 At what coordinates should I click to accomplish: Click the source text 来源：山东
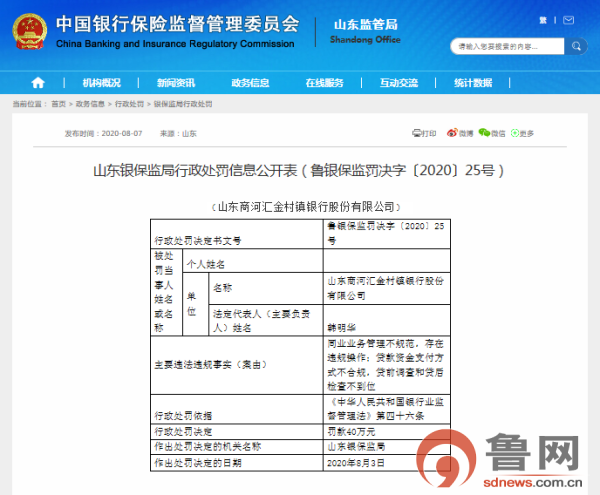click(178, 134)
